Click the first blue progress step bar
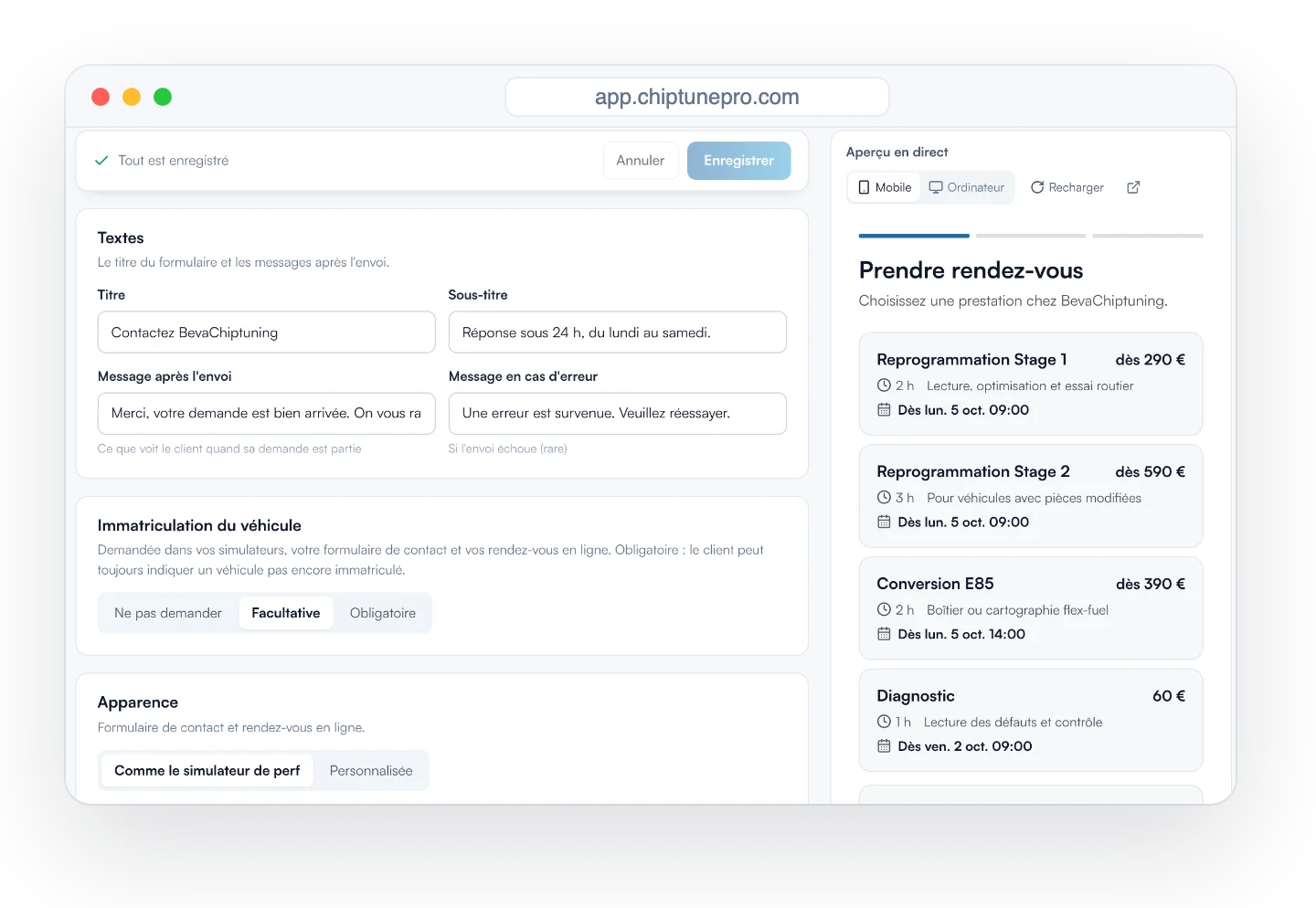The image size is (1316, 908). [914, 236]
